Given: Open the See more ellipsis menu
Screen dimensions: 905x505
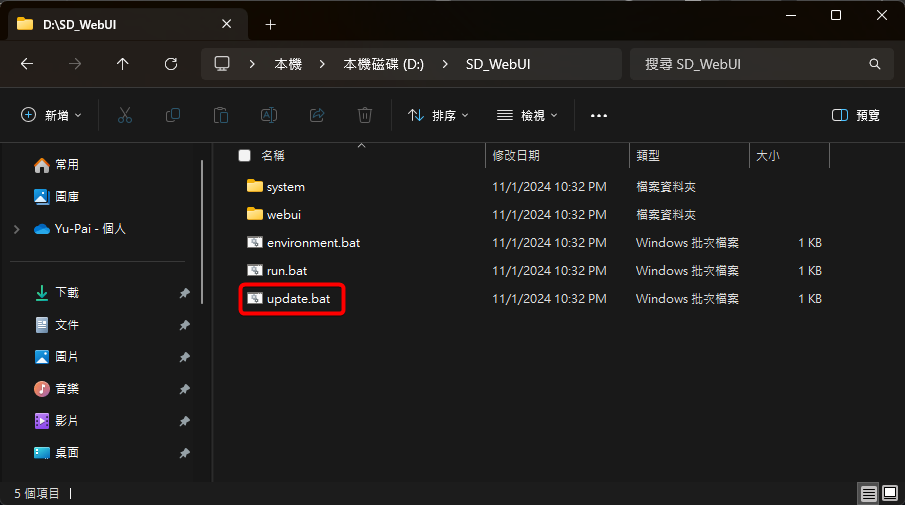Looking at the screenshot, I should tap(599, 115).
